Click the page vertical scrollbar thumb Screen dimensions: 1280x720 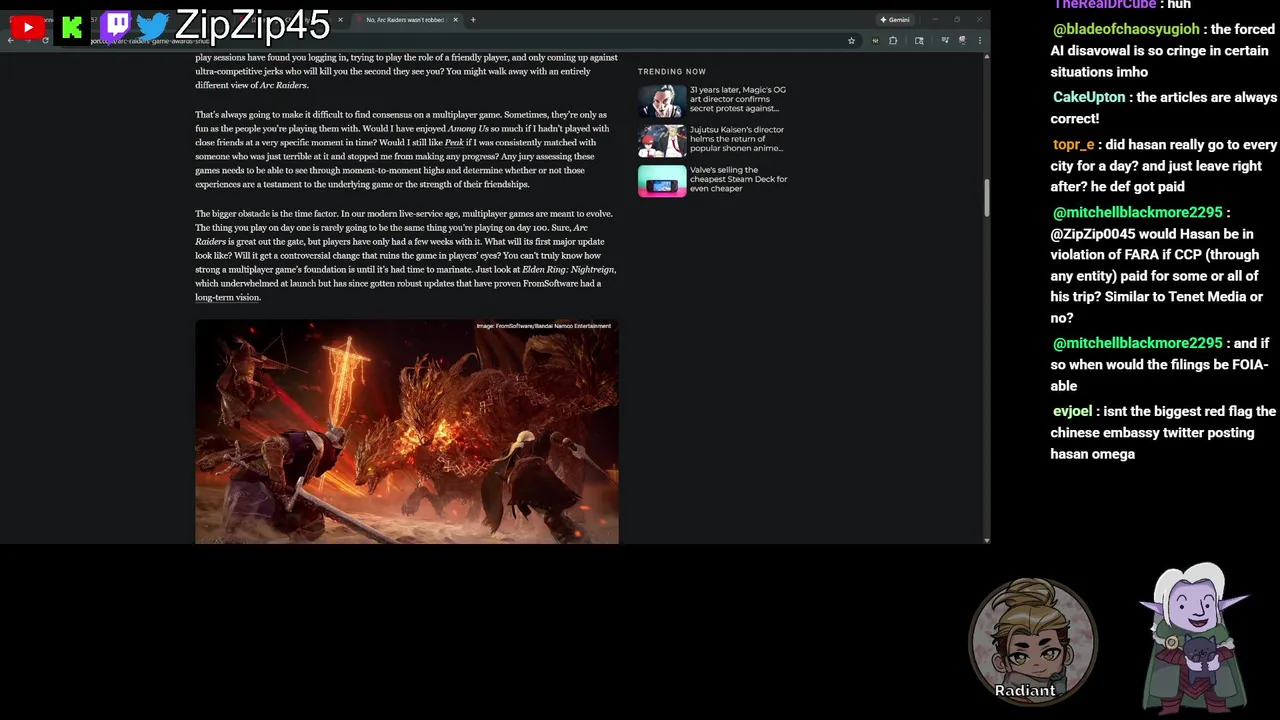pos(986,198)
